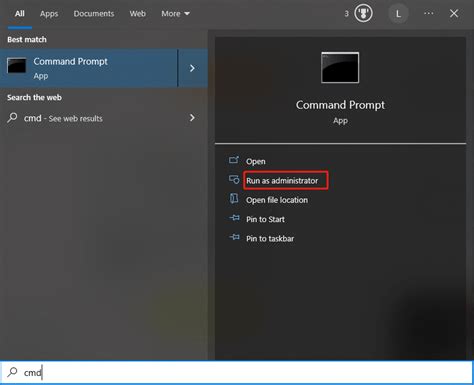This screenshot has height=385, width=474.
Task: Switch to the Documents tab
Action: (x=94, y=14)
